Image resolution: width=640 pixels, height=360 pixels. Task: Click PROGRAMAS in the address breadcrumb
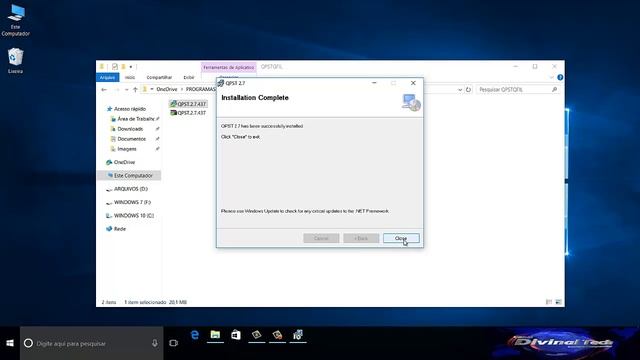[x=200, y=89]
